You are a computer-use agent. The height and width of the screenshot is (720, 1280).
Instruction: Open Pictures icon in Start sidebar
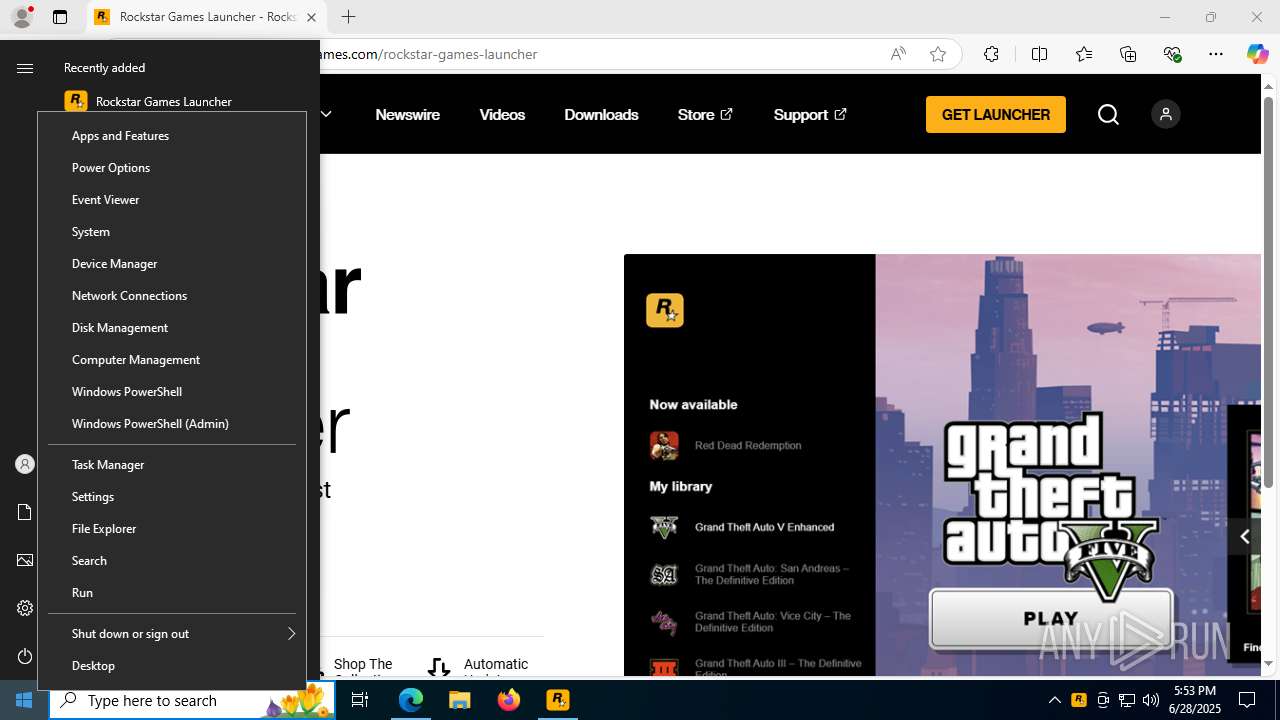point(25,560)
